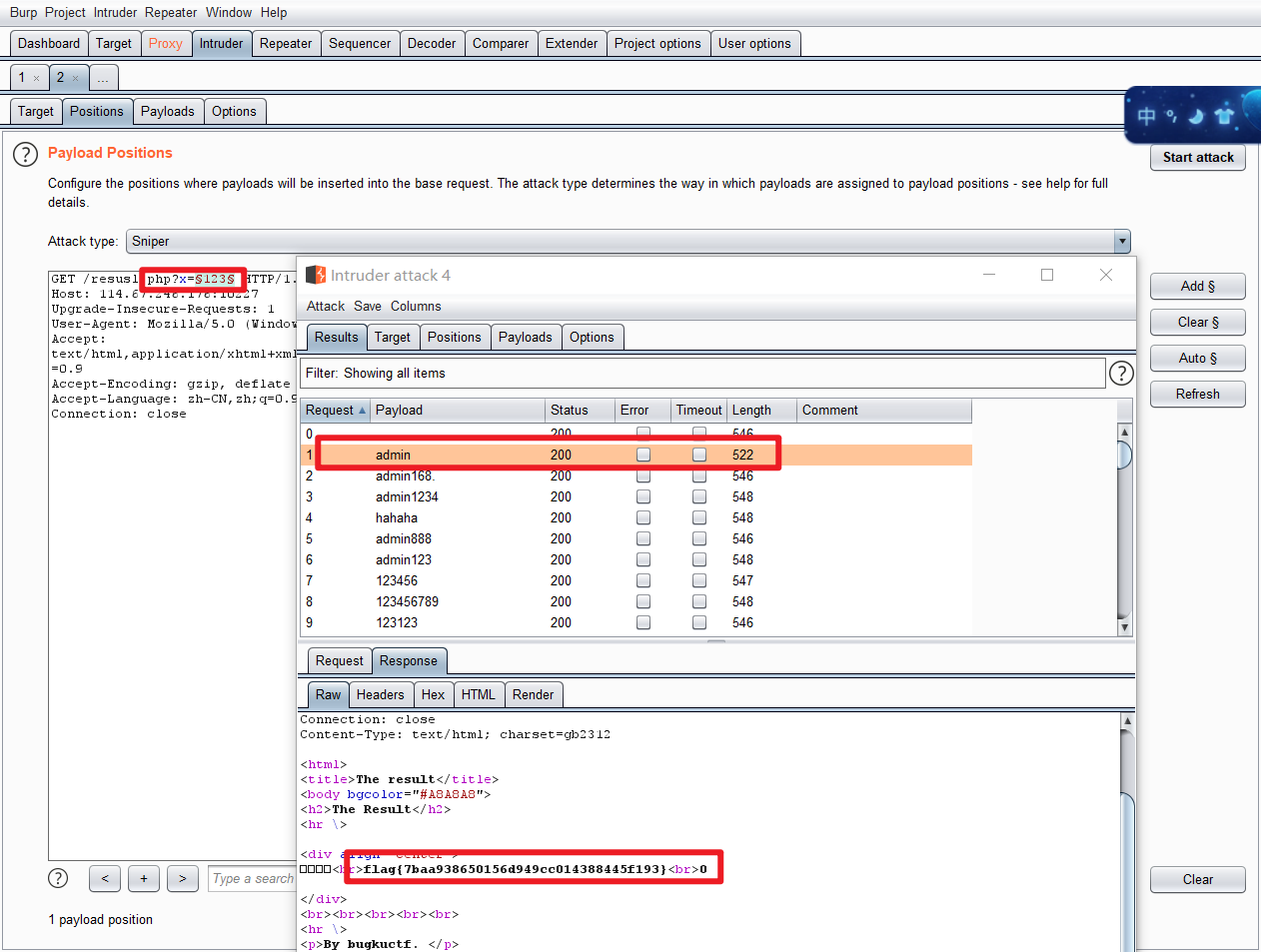Click the response pane scrollbar up arrow

pyautogui.click(x=1127, y=720)
